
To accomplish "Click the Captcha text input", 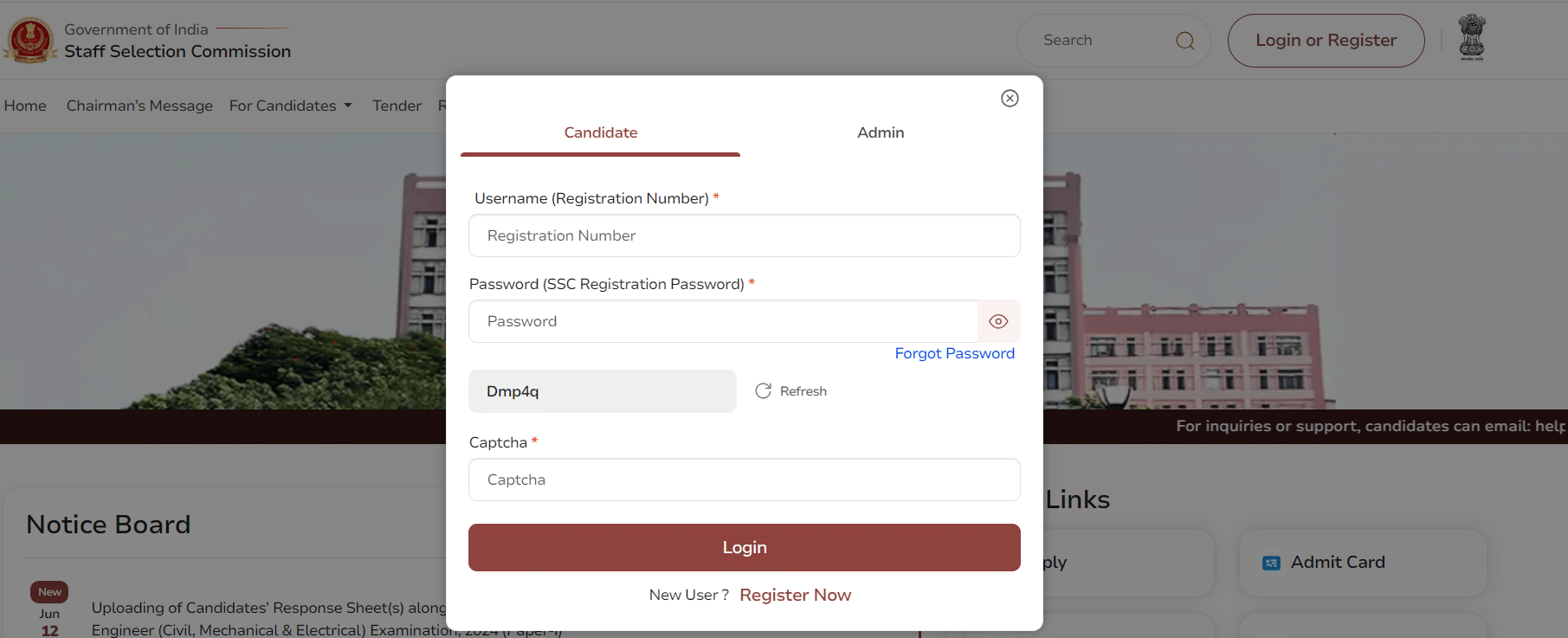I will pos(744,480).
